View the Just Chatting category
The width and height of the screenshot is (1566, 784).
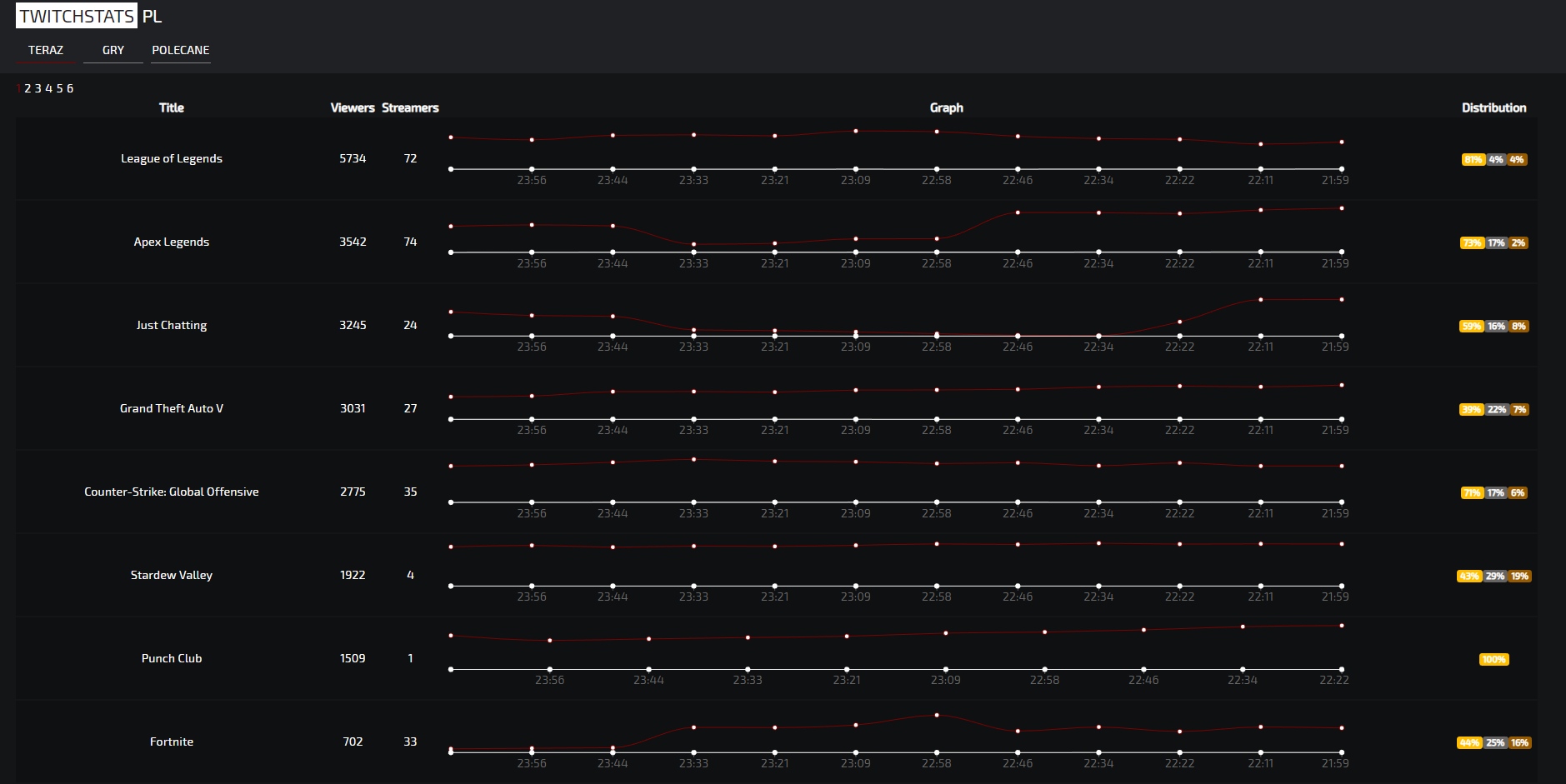coord(172,325)
